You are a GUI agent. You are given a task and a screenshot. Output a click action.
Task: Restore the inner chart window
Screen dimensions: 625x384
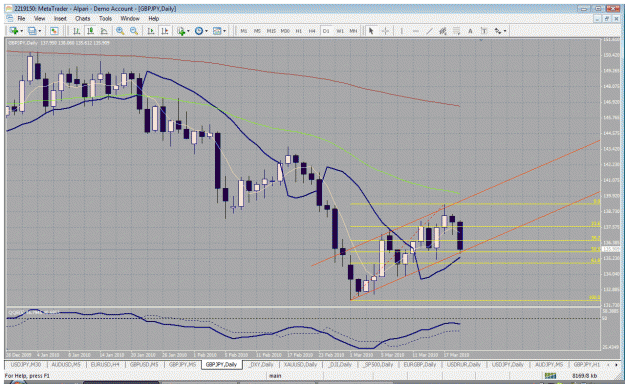(606, 19)
